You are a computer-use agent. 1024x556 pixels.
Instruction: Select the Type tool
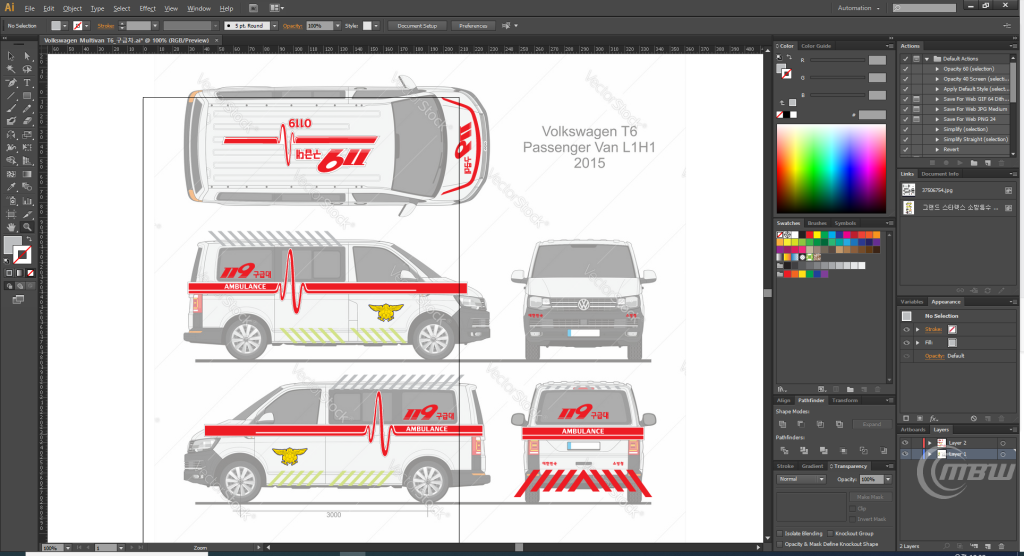pos(27,83)
